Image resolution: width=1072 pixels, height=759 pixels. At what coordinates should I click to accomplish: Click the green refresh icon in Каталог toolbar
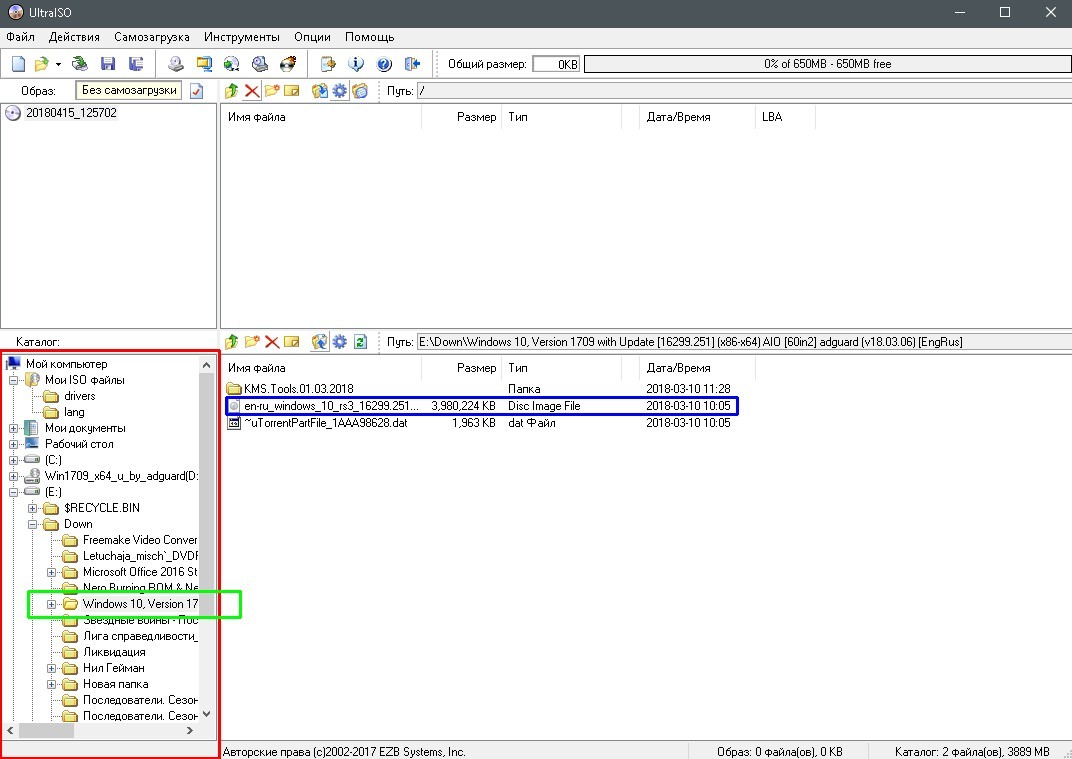[360, 342]
